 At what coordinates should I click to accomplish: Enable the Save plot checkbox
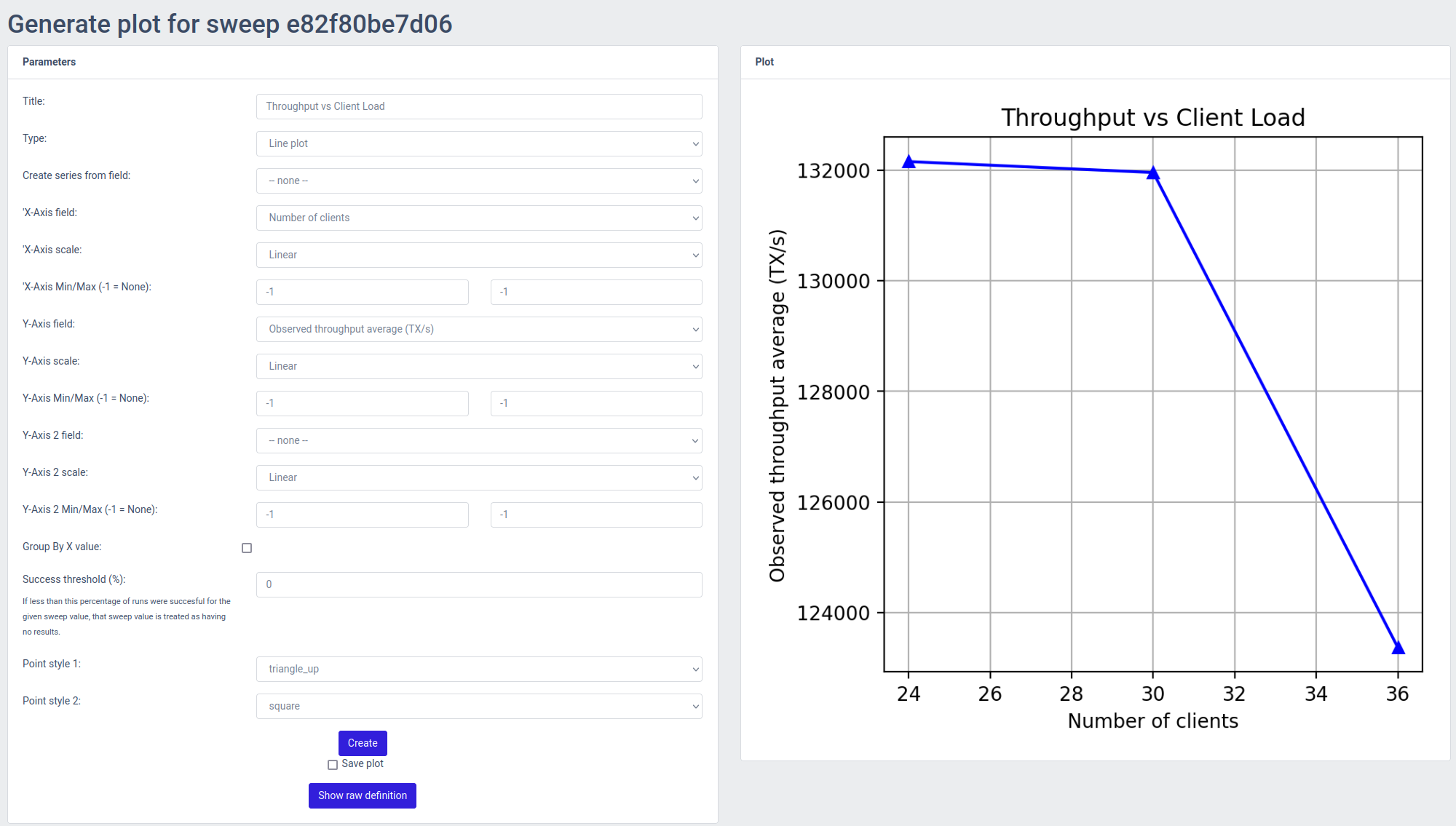click(x=333, y=765)
